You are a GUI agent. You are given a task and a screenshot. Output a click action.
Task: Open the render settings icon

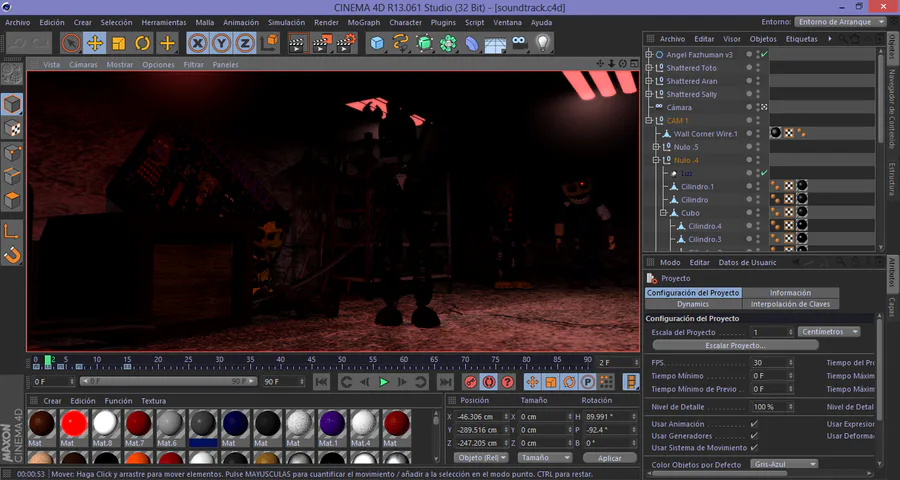[346, 43]
